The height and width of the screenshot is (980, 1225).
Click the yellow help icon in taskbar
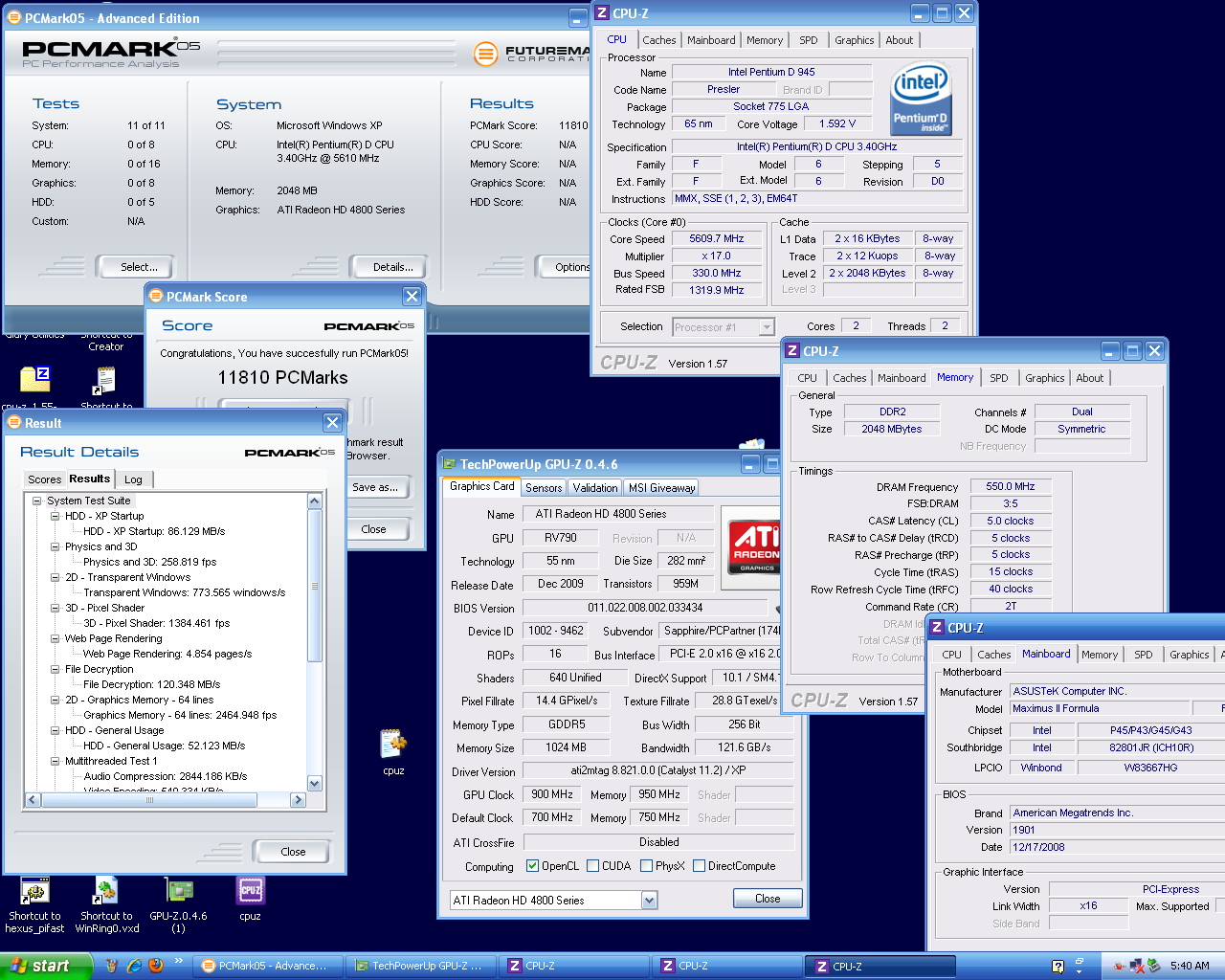click(1058, 967)
